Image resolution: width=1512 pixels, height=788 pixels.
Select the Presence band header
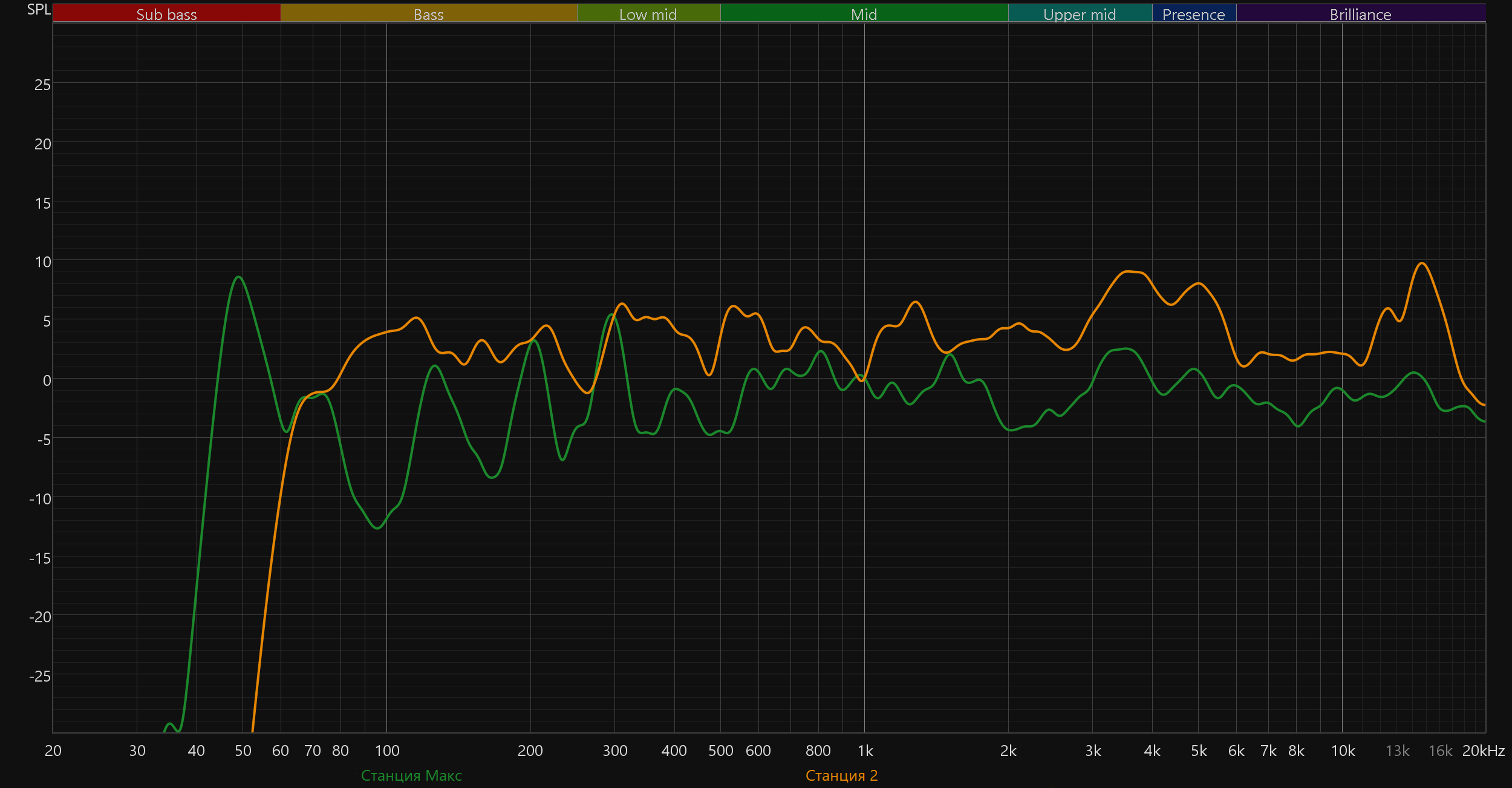(x=1193, y=14)
